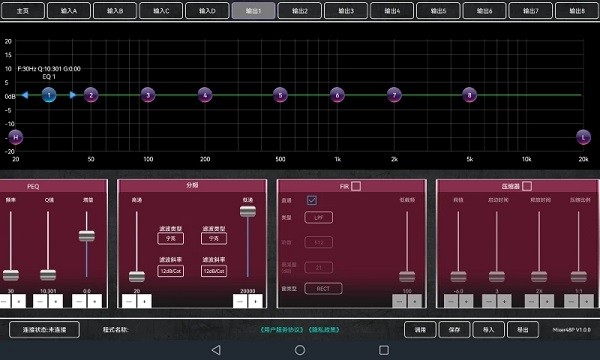600x360 pixels.
Task: Switch to the 输入D tab
Action: click(207, 11)
